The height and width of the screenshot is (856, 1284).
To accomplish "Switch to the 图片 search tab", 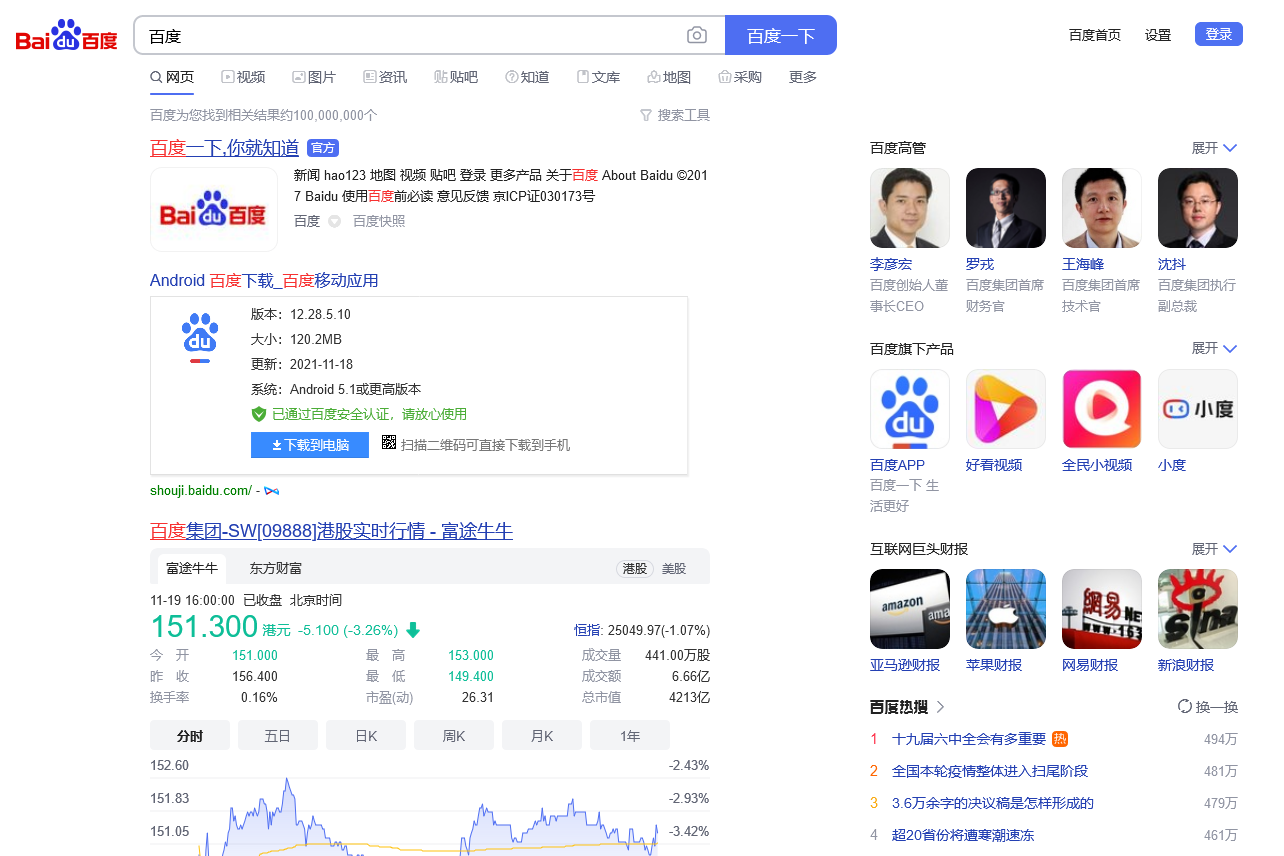I will pos(314,77).
